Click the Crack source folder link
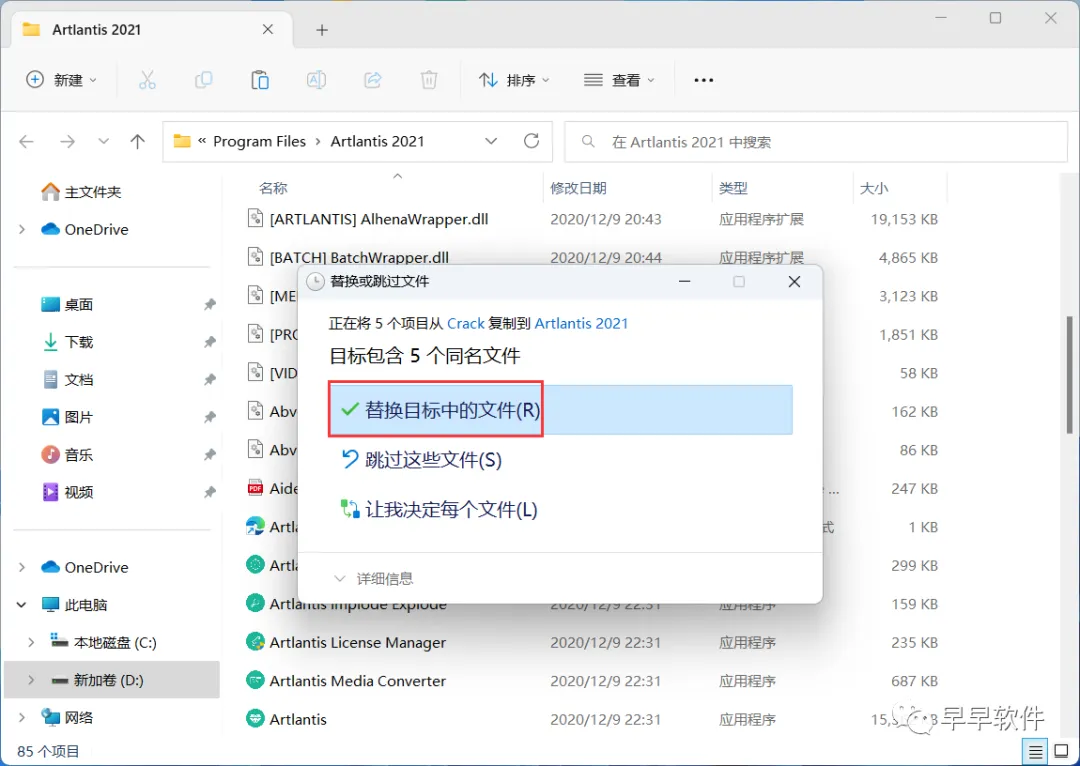 pos(466,323)
